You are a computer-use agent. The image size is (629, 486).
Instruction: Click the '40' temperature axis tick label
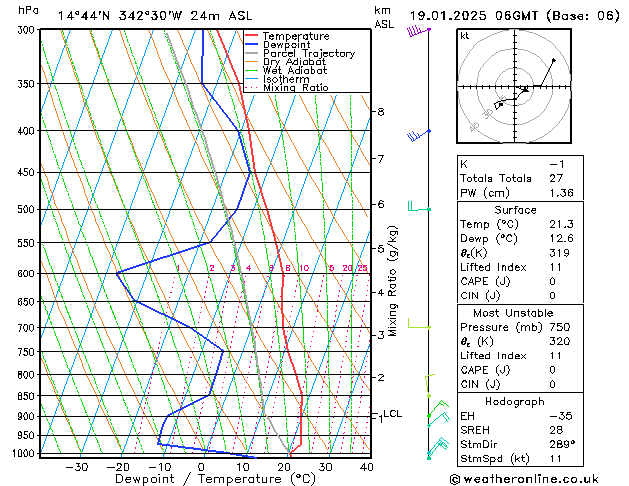(x=367, y=467)
